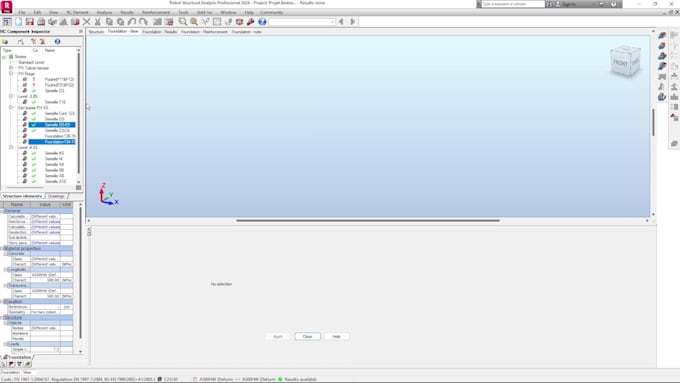The width and height of the screenshot is (680, 383).
Task: Click the layout selection icon at toolbar start
Action: 7,22
